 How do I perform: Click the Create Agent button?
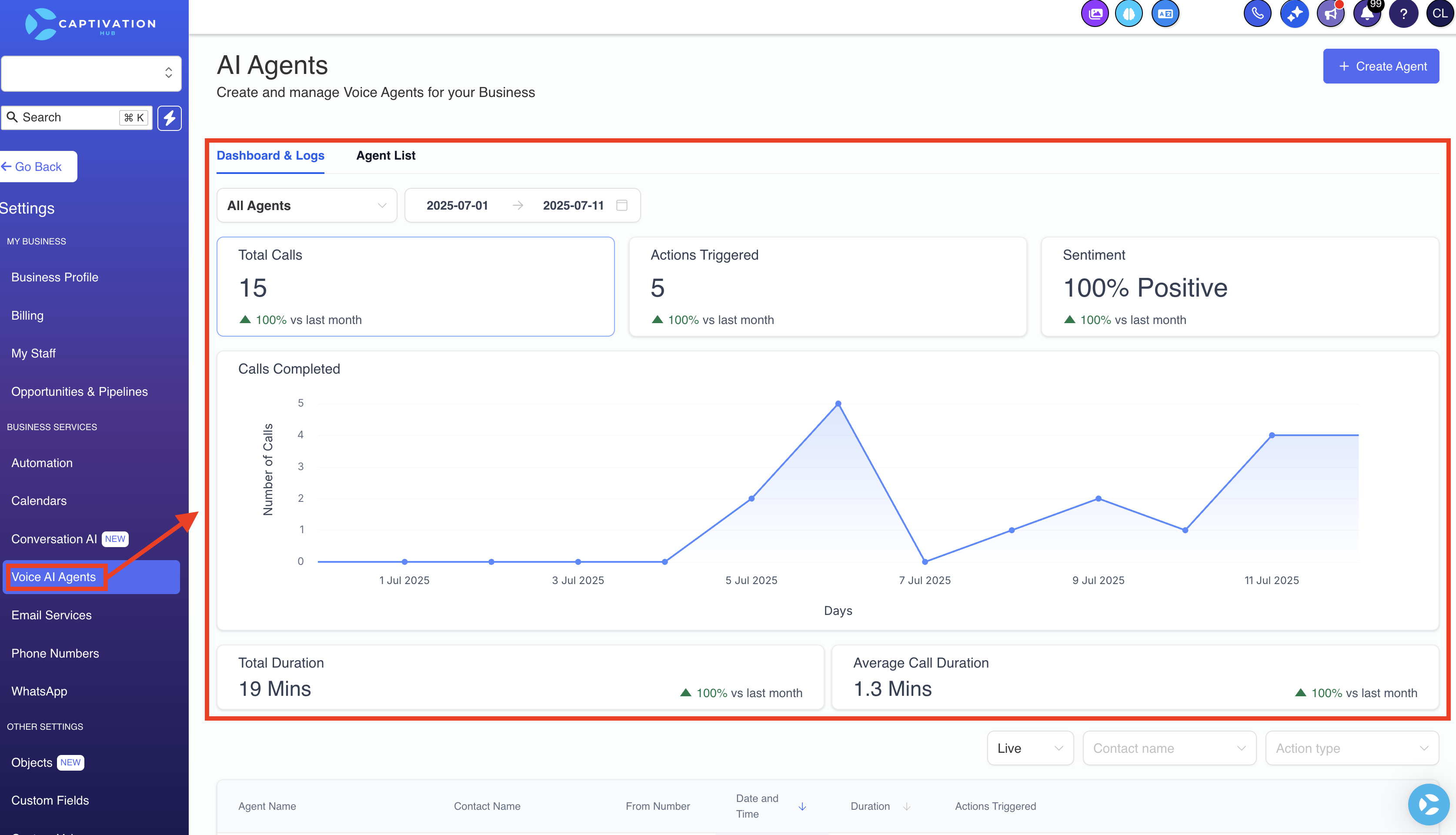point(1381,66)
